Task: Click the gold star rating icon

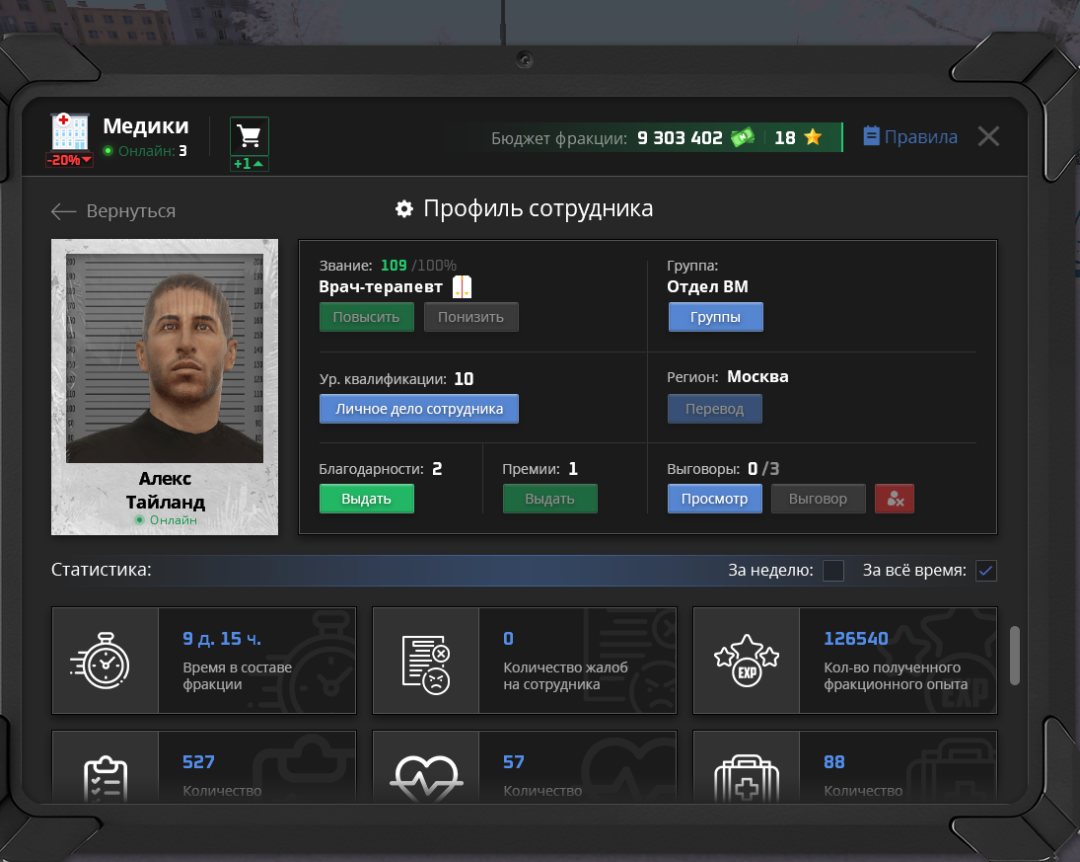Action: tap(813, 138)
